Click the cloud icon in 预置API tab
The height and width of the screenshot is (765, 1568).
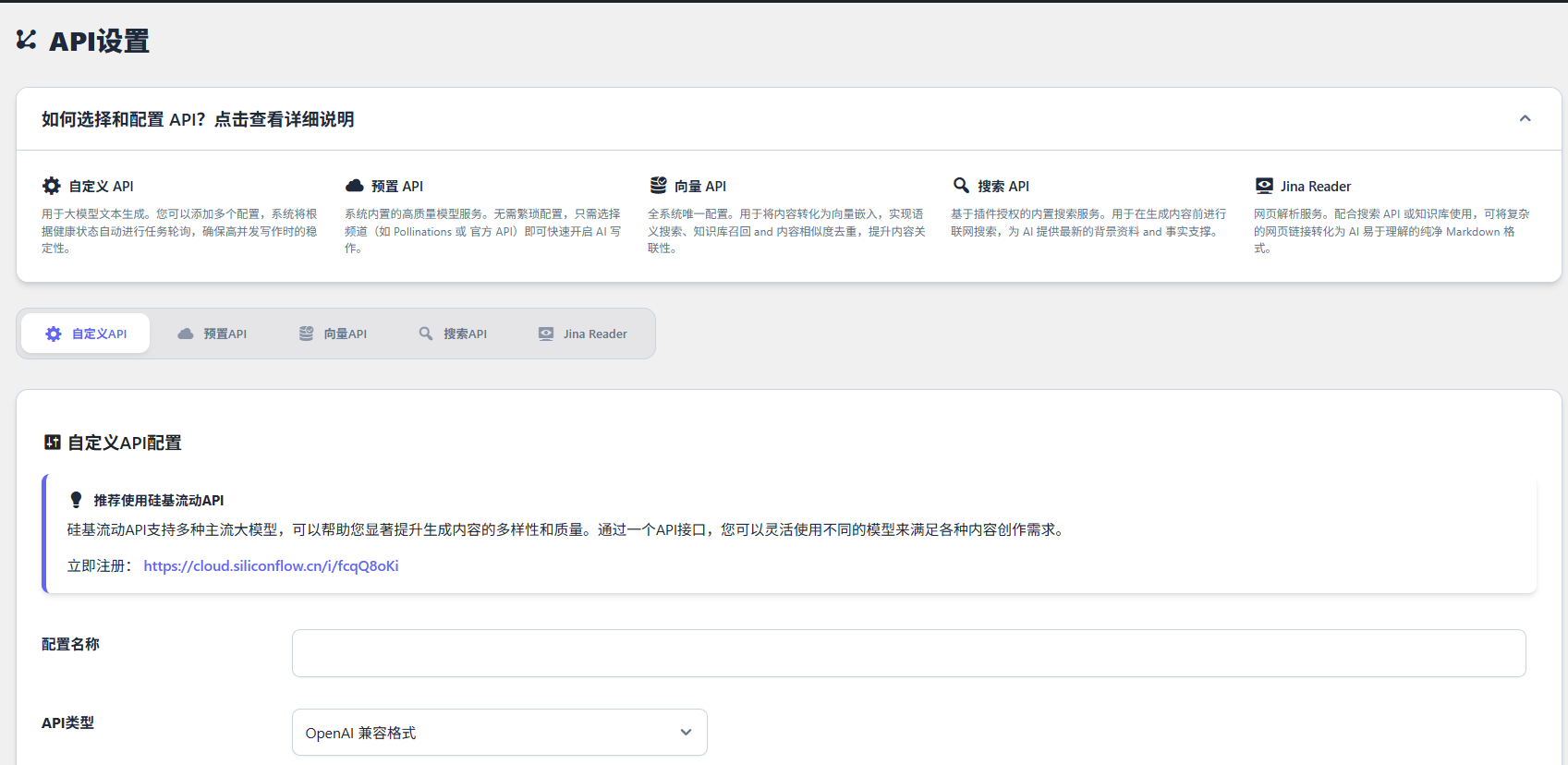186,334
